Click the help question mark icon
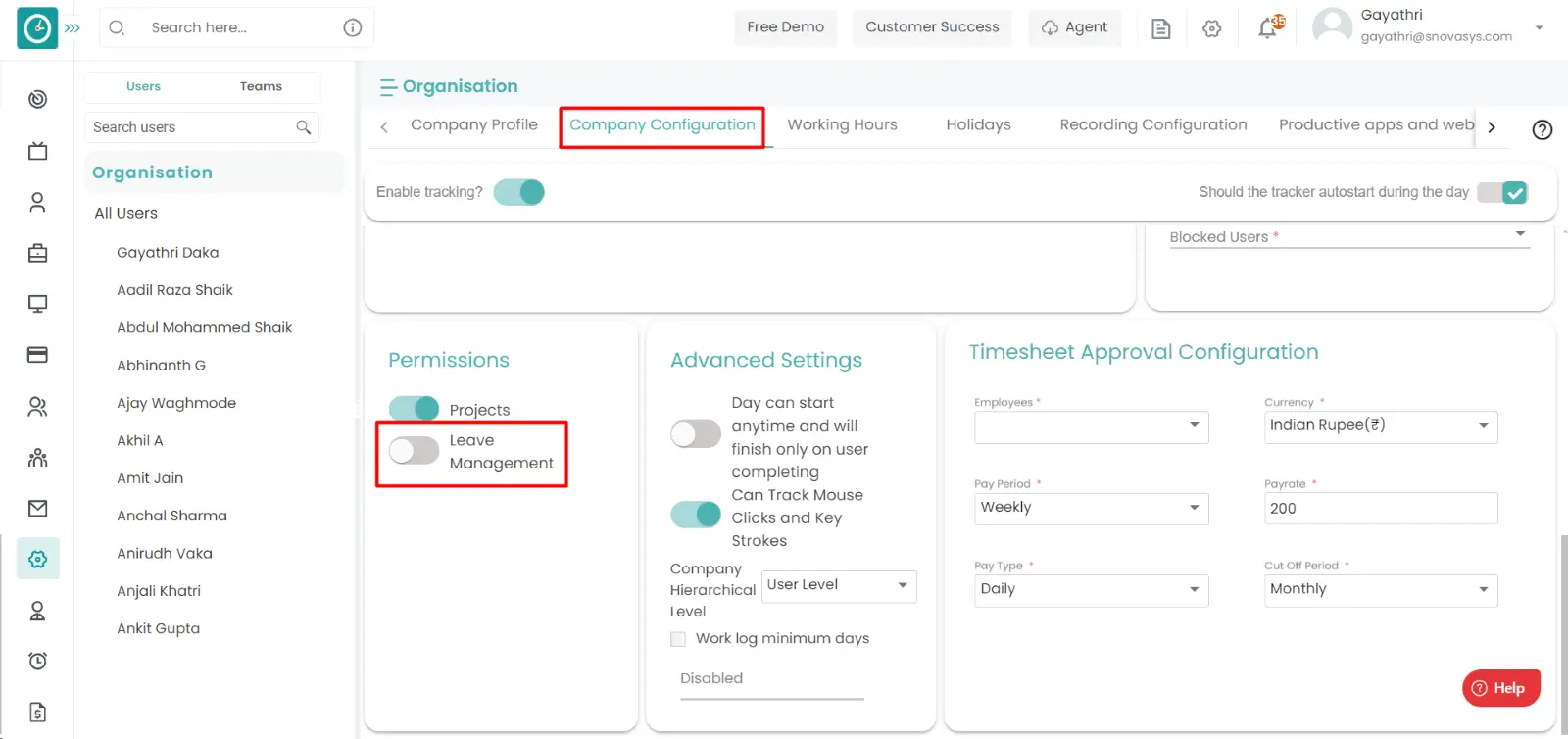This screenshot has width=1568, height=739. (1543, 129)
